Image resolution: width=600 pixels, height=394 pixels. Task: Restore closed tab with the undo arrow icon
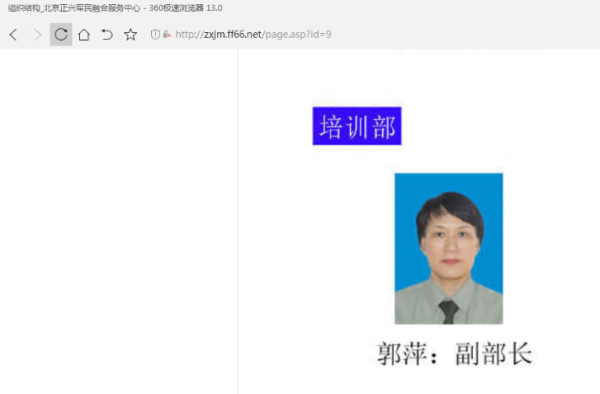pos(107,34)
